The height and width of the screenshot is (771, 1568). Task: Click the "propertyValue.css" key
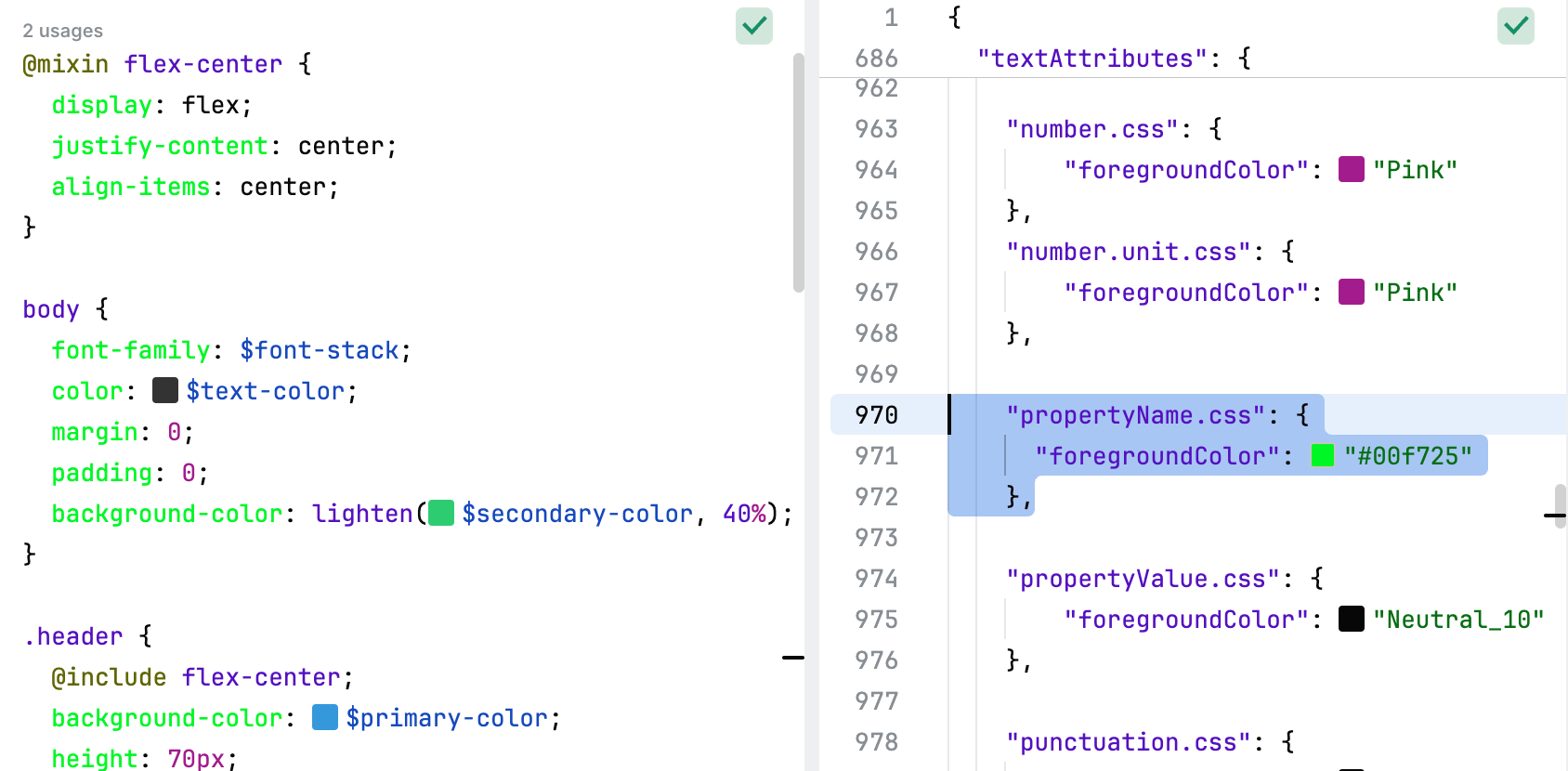coord(1143,579)
